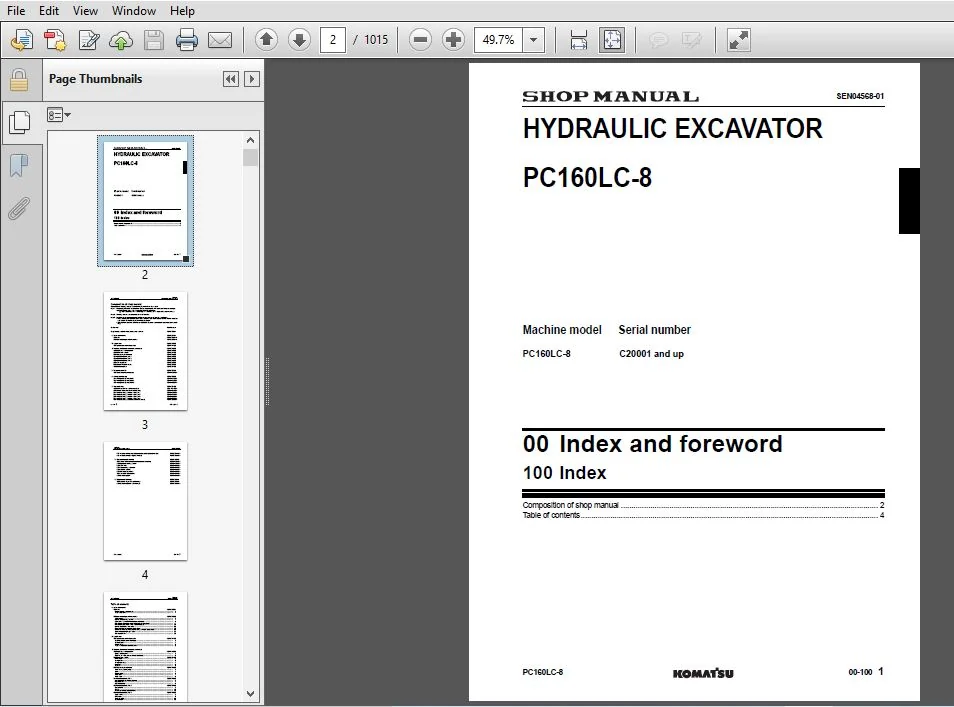Viewport: 954px width, 707px height.
Task: Click the KOMATSU logo at page bottom
Action: coord(703,674)
